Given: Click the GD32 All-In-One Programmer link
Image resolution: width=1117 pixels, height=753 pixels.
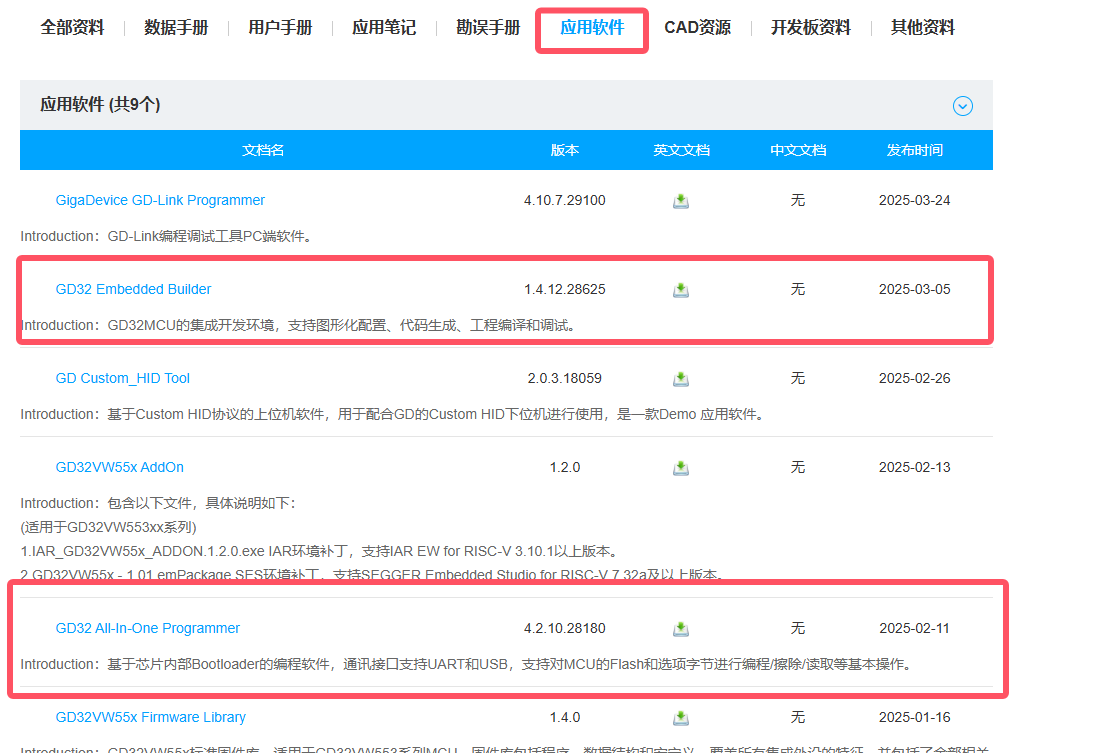Looking at the screenshot, I should [147, 628].
